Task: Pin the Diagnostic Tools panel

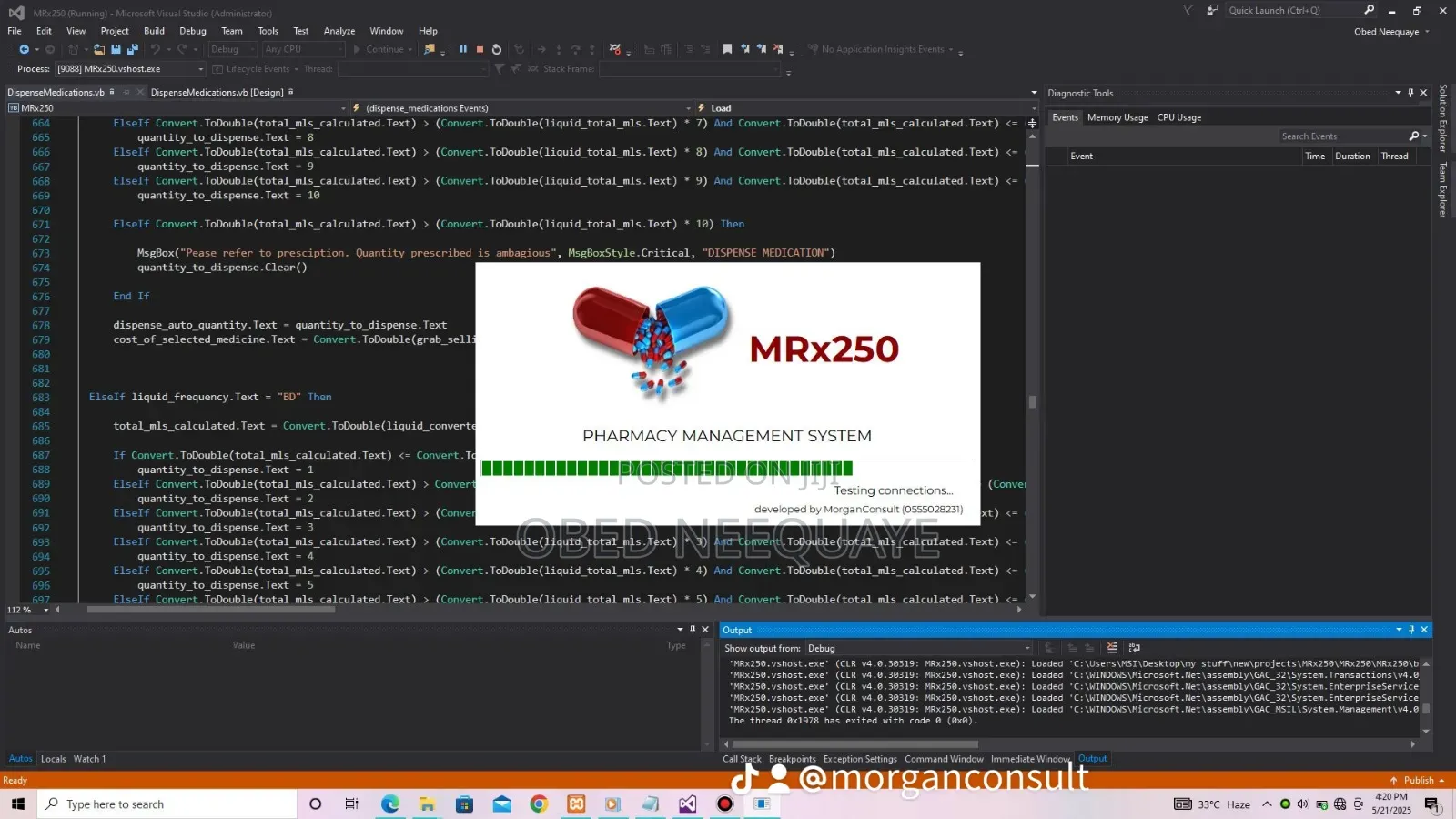Action: [1410, 93]
